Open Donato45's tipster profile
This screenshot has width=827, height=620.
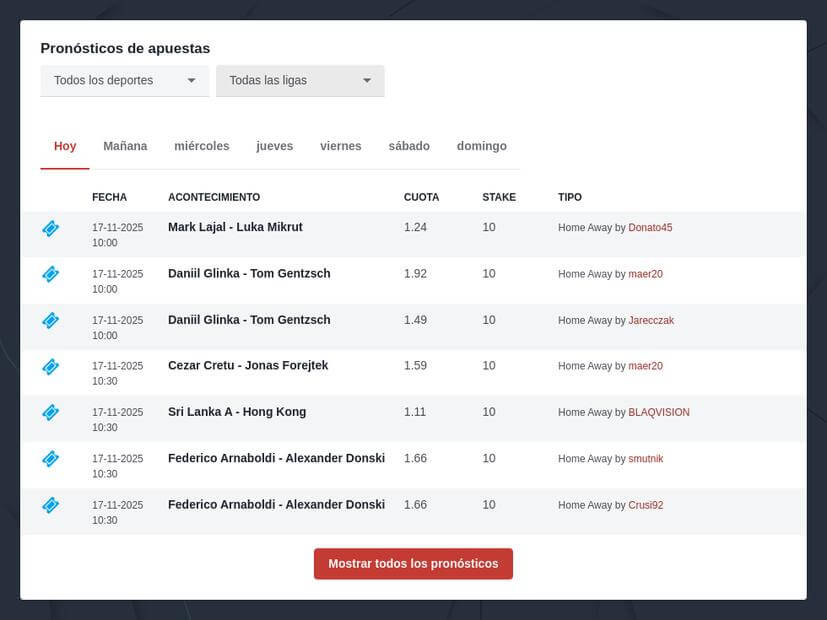650,227
